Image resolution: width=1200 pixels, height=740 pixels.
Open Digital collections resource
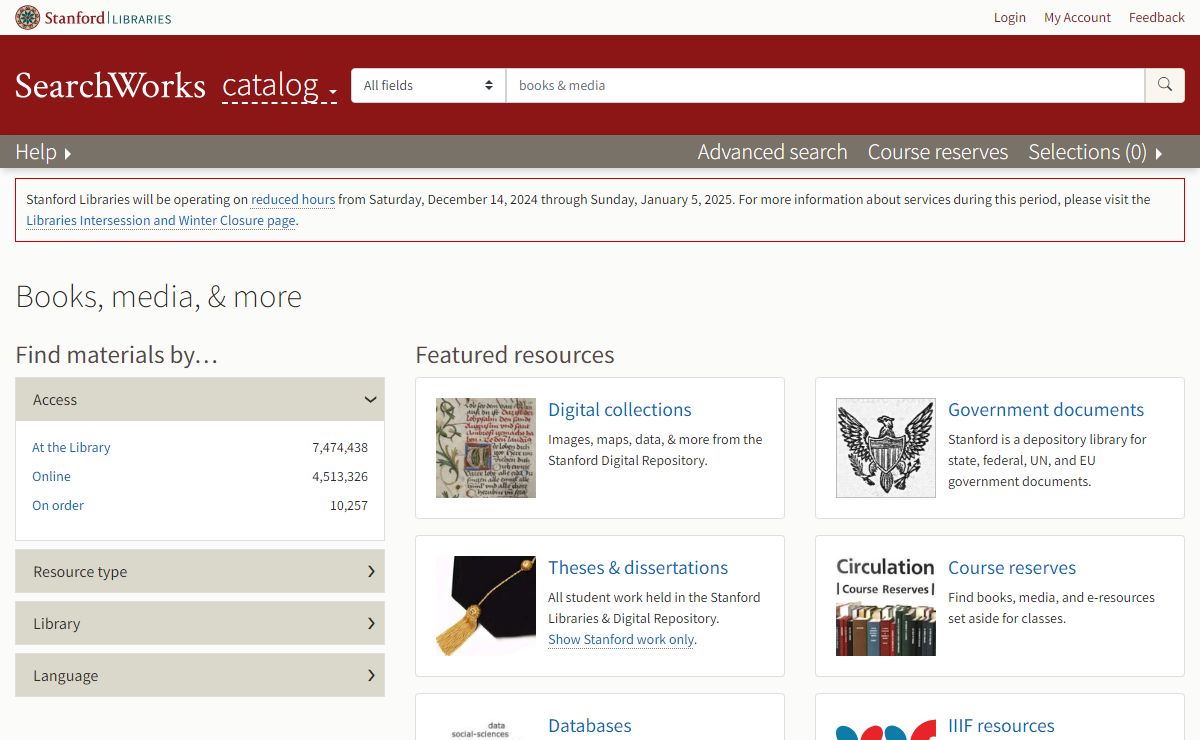(620, 409)
